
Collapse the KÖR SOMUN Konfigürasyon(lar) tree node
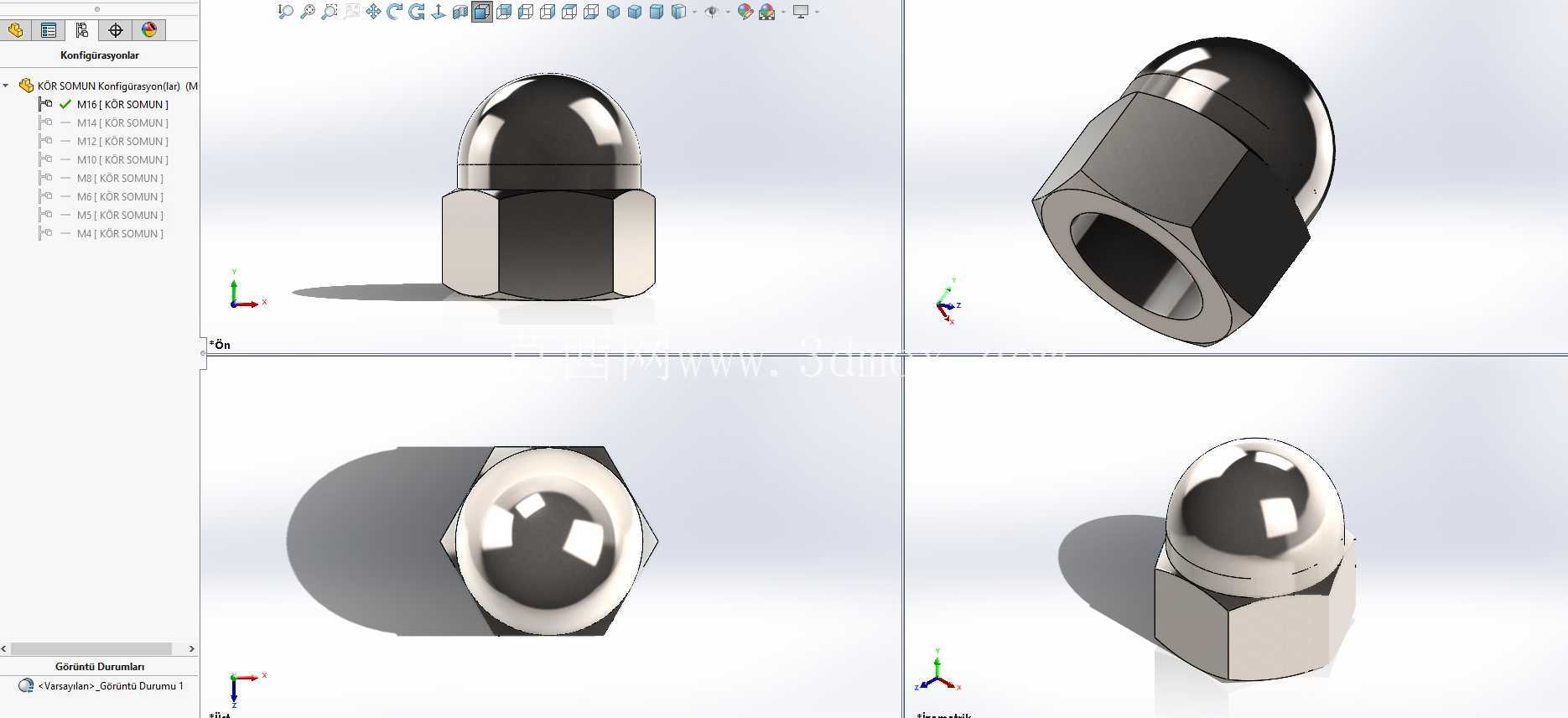coord(7,86)
